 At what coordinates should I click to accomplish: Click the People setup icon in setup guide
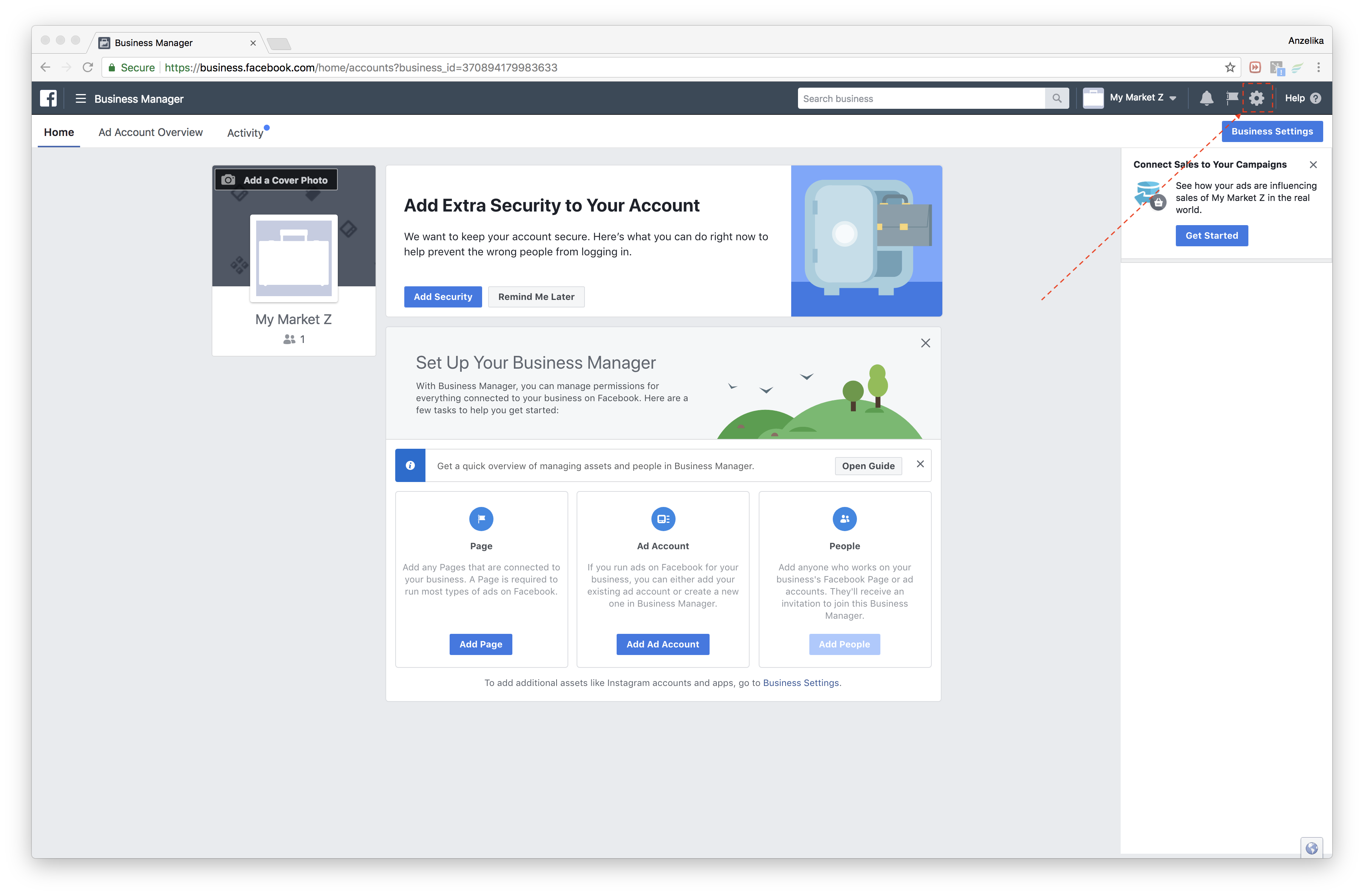[845, 519]
